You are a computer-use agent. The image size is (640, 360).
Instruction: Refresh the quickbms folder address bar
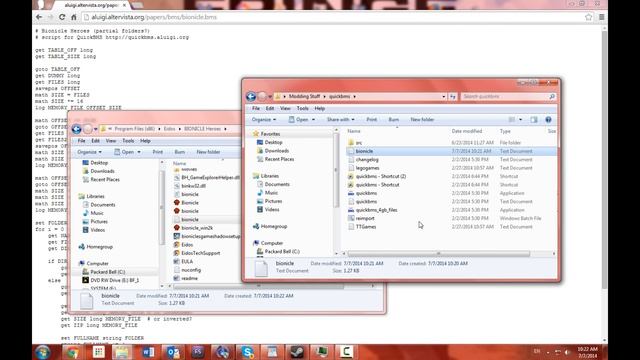tap(453, 96)
